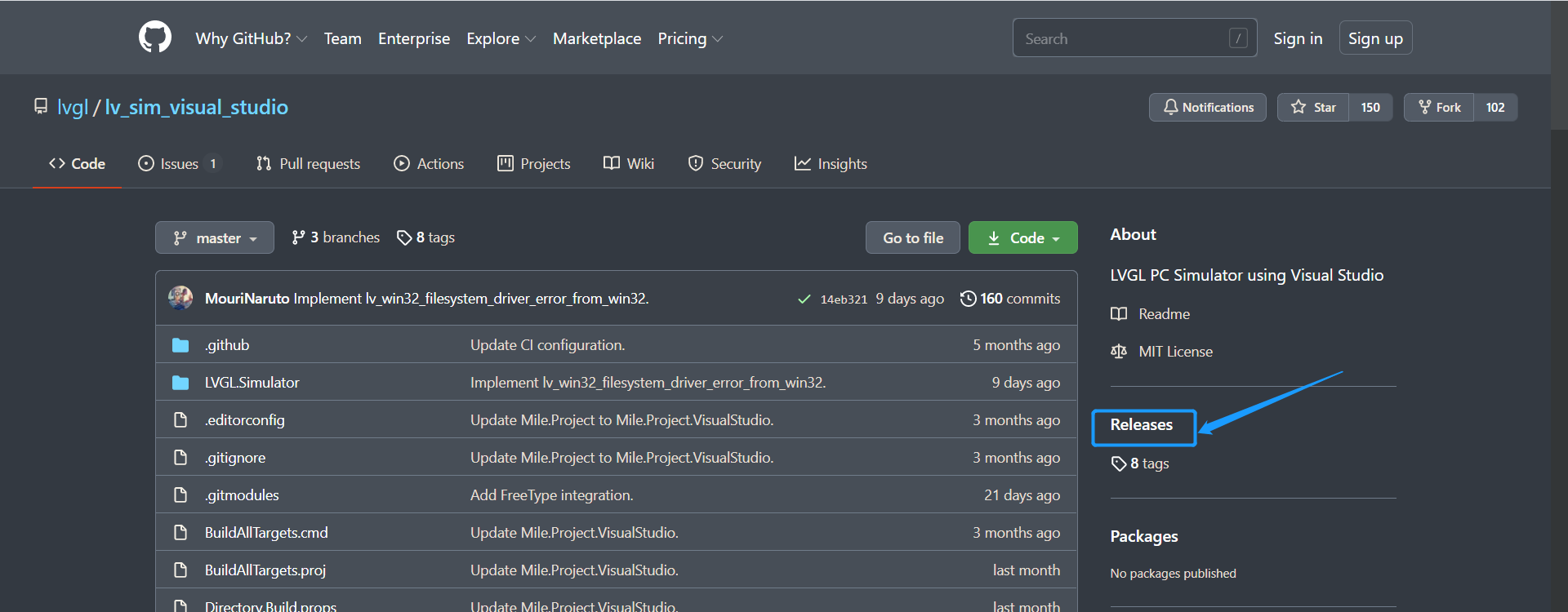Expand the Explore menu
Viewport: 1568px width, 612px height.
(x=501, y=38)
